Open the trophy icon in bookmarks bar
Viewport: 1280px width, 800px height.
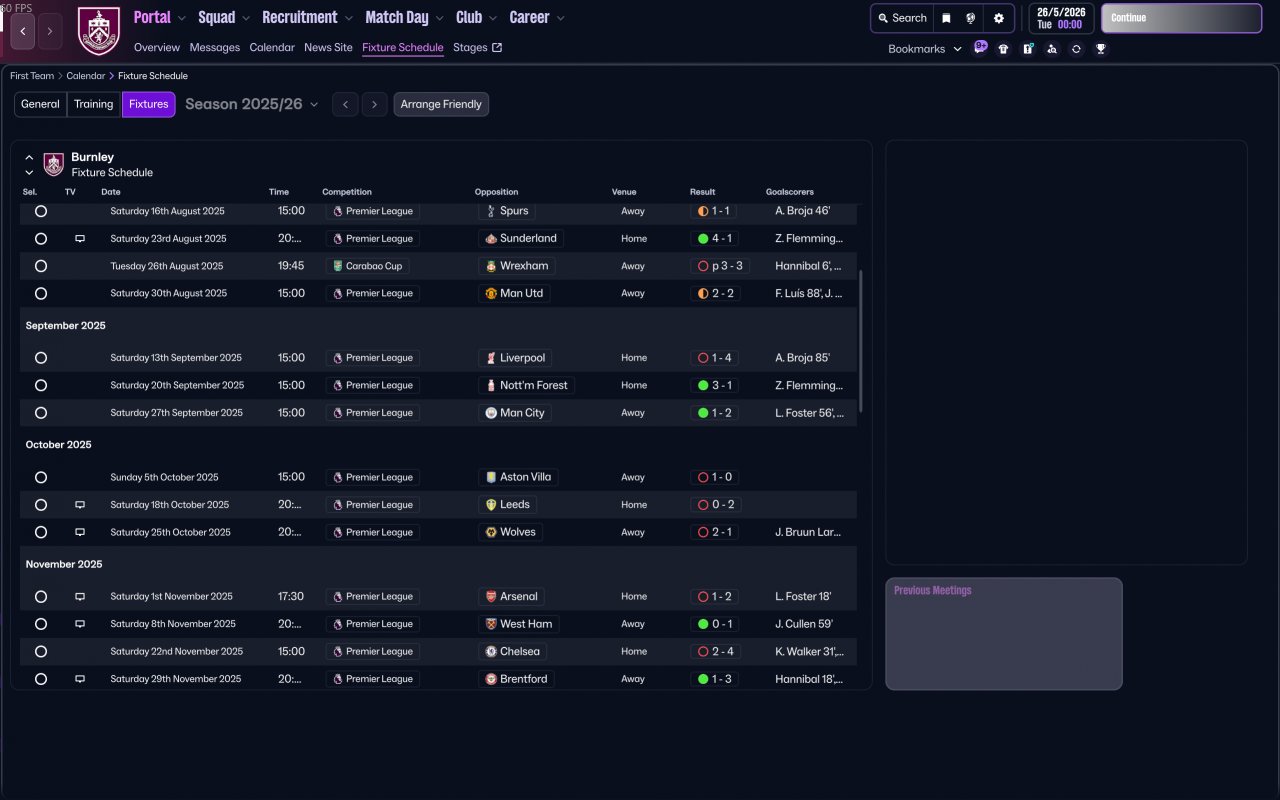click(x=1101, y=48)
